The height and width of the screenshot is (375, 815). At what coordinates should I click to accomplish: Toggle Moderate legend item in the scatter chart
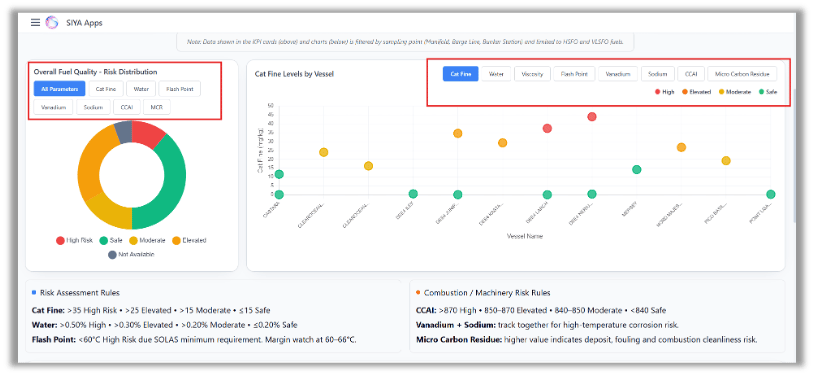[x=734, y=92]
